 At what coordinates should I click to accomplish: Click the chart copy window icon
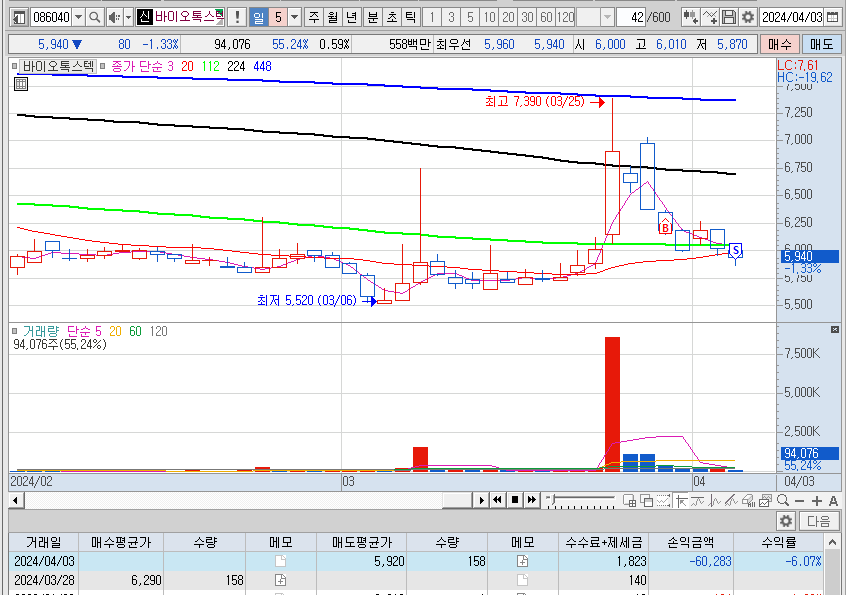pos(765,501)
